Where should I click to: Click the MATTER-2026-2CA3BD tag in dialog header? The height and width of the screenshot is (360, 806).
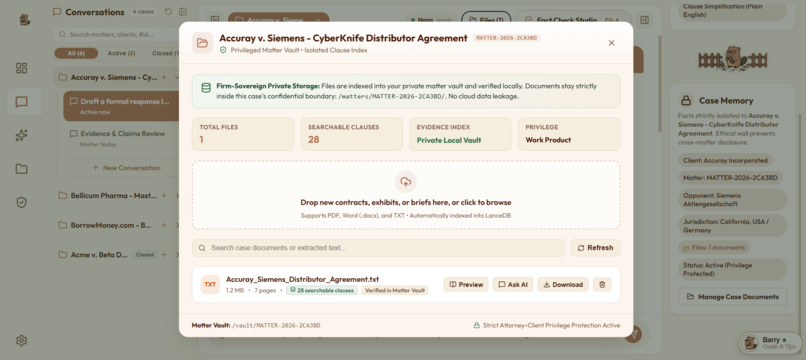(506, 38)
